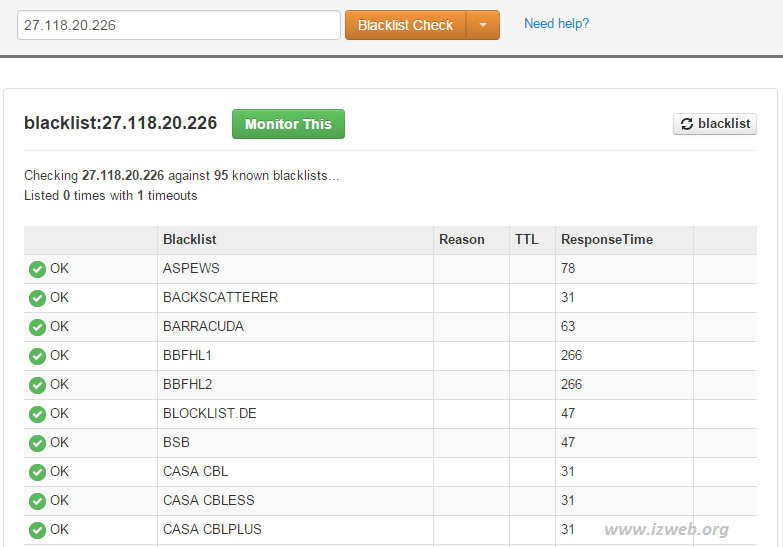Click the status icon in BLOCKLIST.DE row

click(37, 414)
